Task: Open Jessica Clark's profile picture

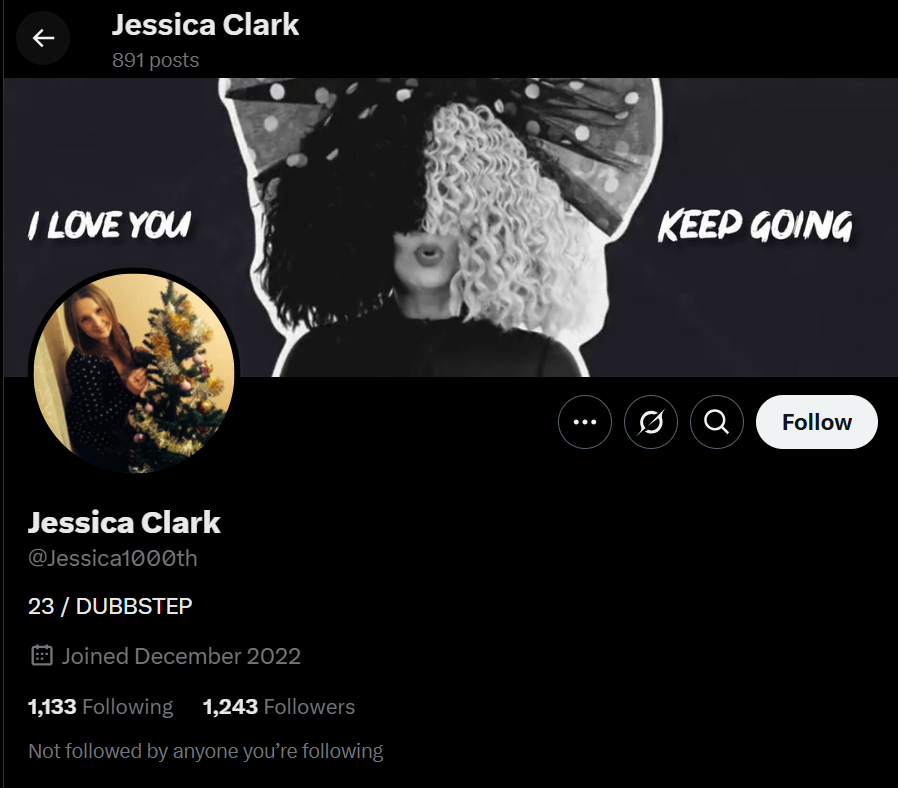Action: pyautogui.click(x=134, y=373)
